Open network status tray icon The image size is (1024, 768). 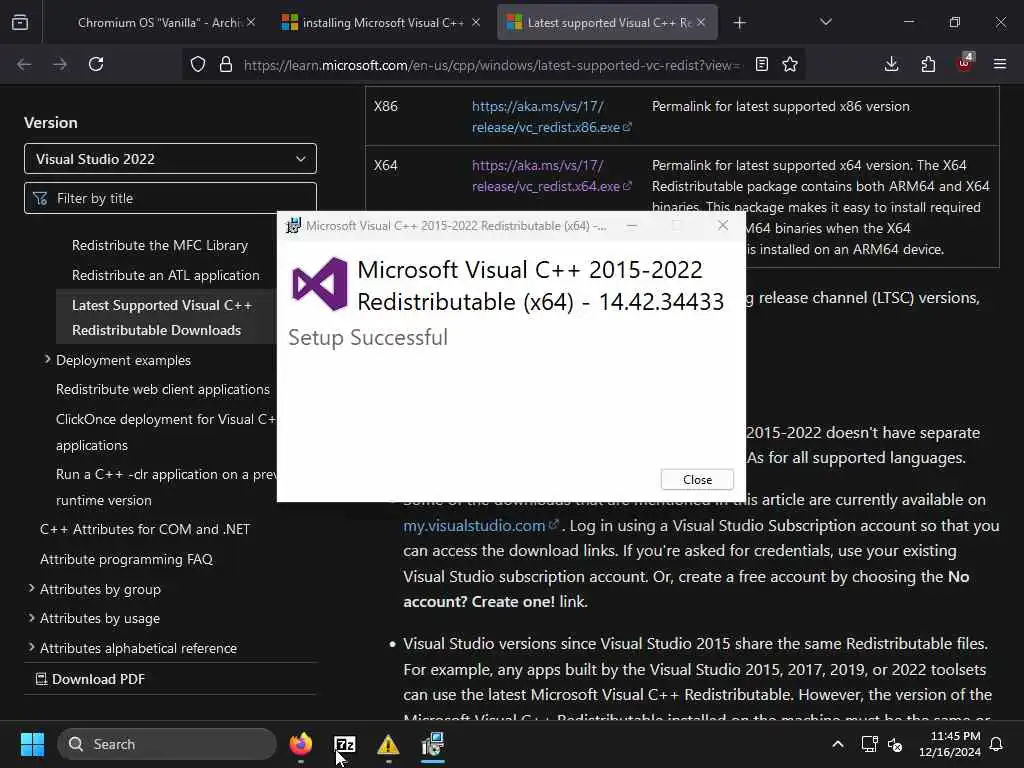869,744
